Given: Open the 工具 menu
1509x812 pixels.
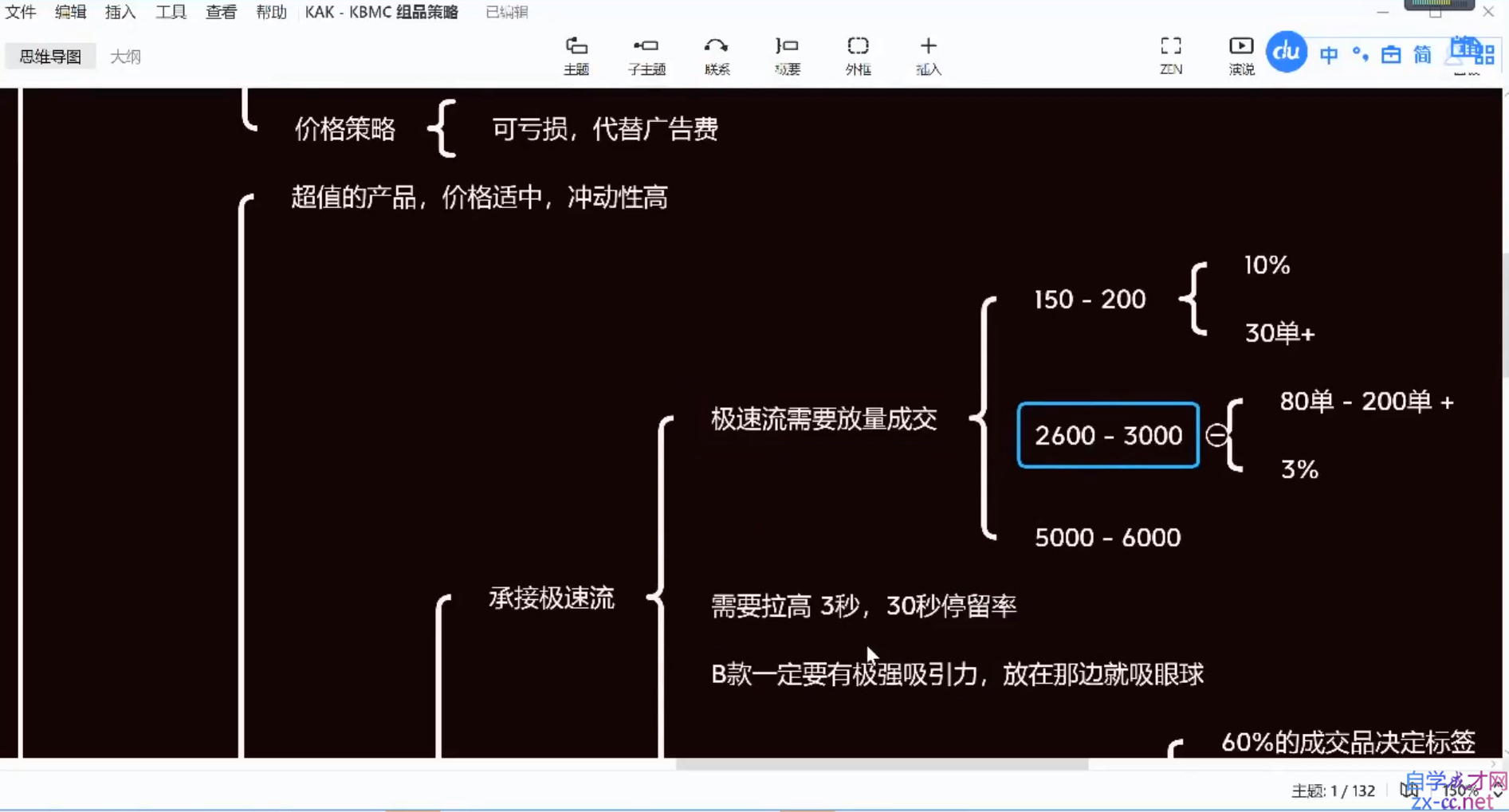Looking at the screenshot, I should tap(171, 12).
